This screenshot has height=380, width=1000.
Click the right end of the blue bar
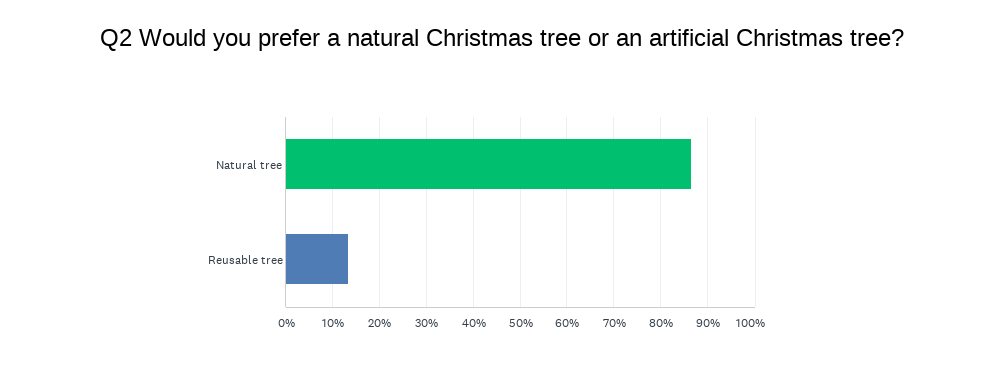coord(344,259)
